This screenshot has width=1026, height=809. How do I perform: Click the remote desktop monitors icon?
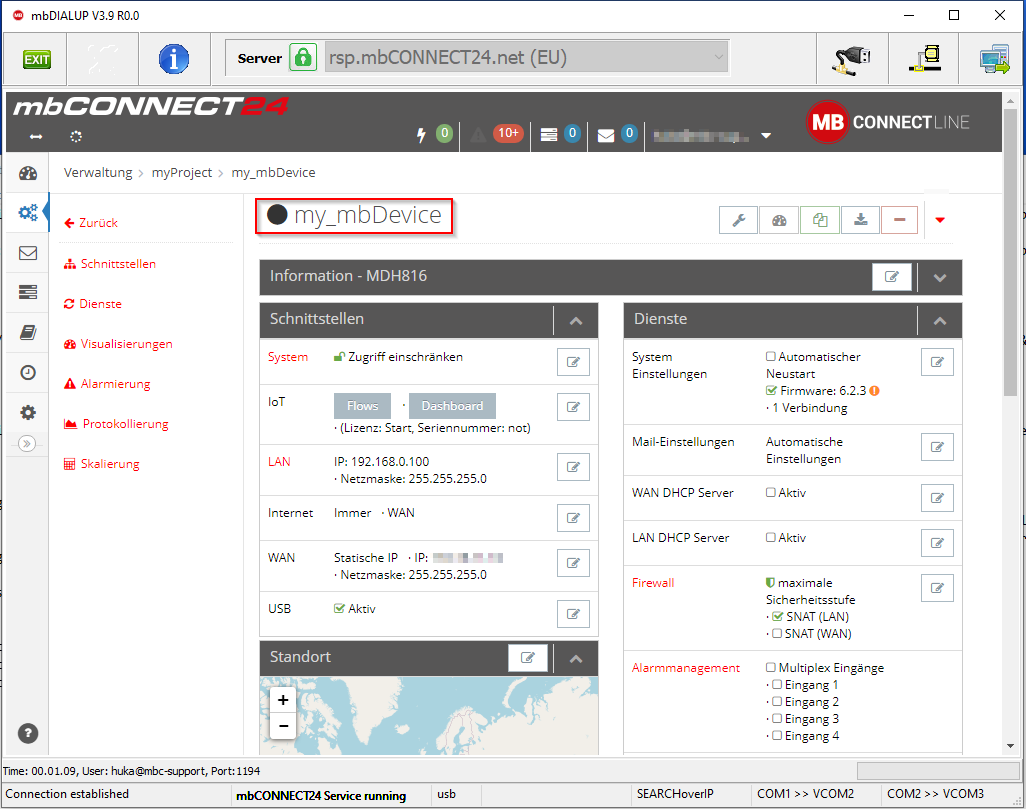pyautogui.click(x=994, y=59)
